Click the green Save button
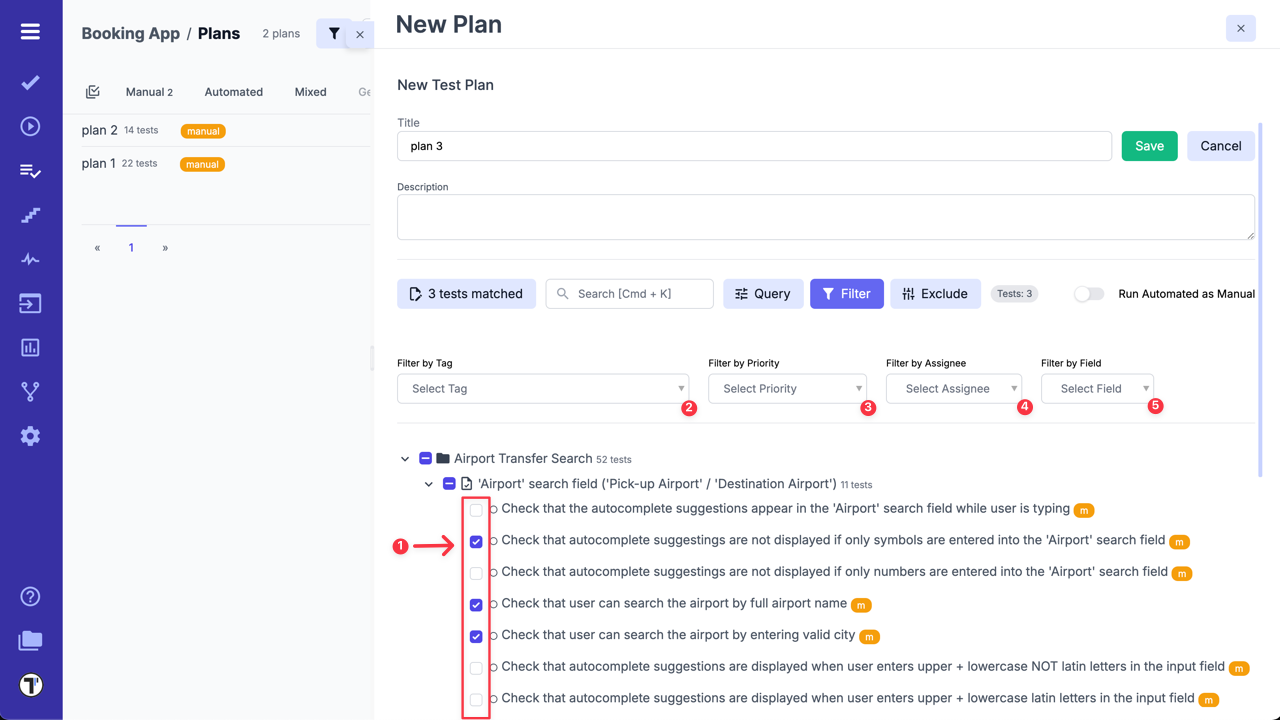 [1149, 146]
